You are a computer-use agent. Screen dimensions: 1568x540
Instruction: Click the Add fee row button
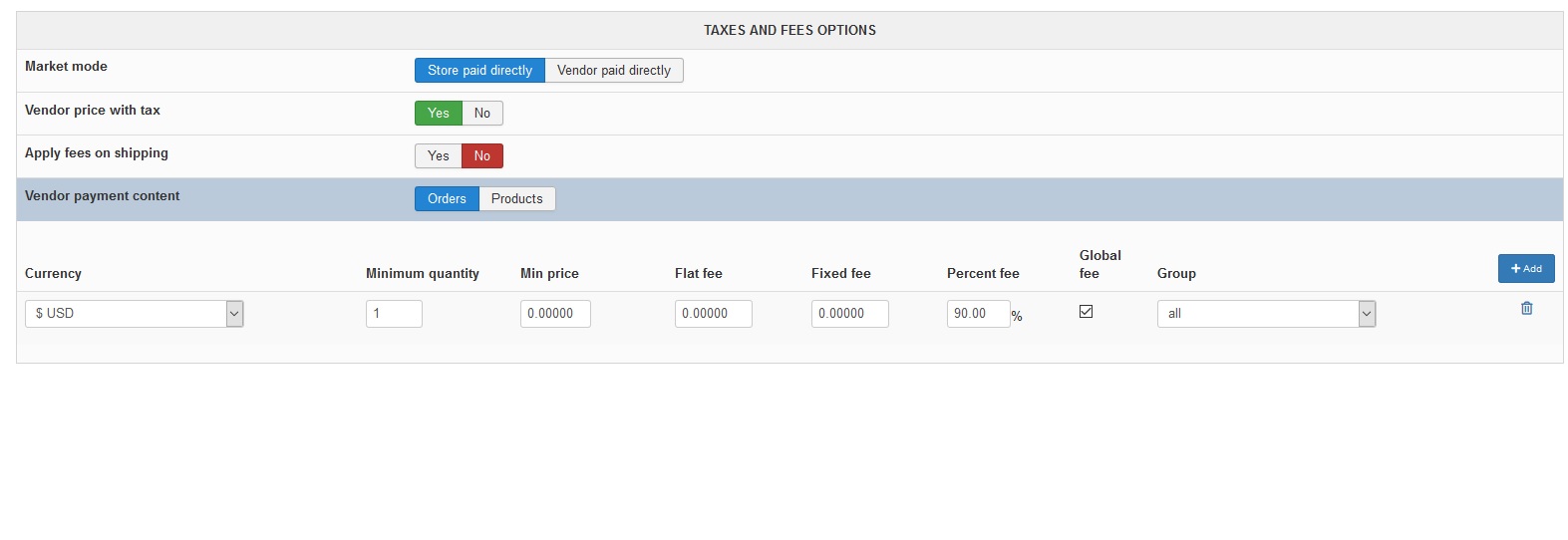1525,268
